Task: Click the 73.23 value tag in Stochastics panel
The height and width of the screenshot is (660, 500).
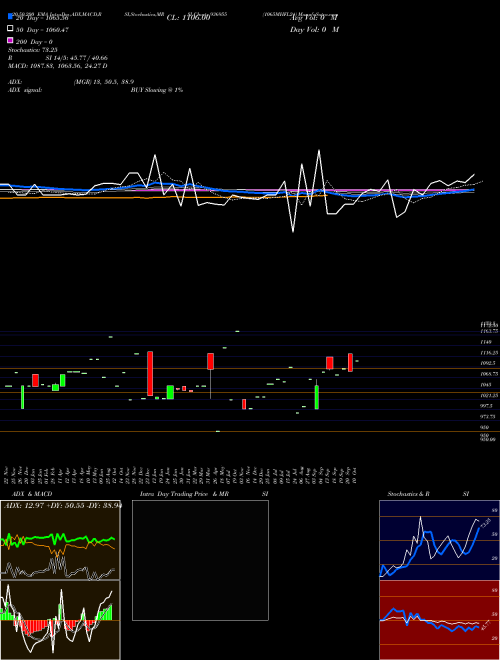Action: 484,523
